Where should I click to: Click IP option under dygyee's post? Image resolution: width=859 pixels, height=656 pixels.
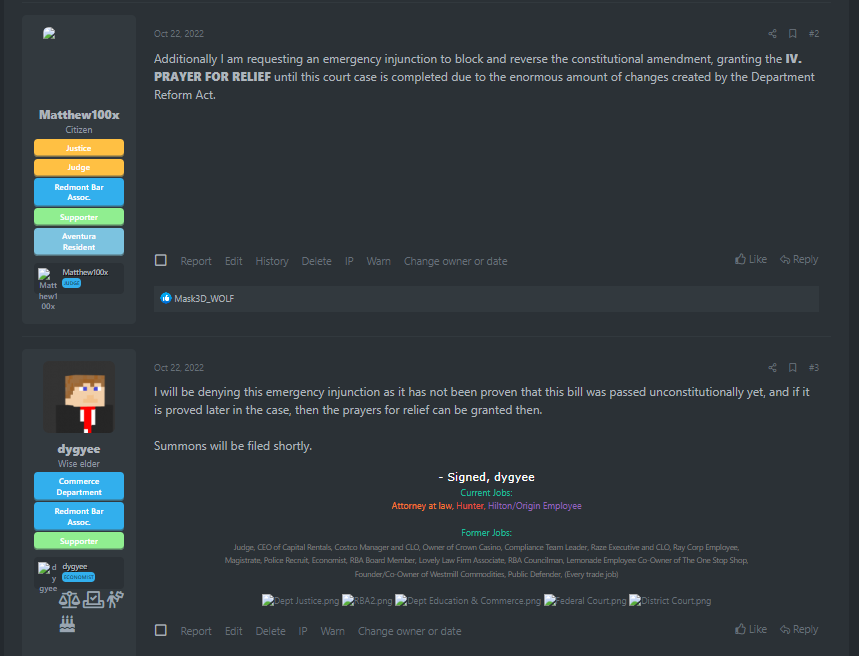303,631
